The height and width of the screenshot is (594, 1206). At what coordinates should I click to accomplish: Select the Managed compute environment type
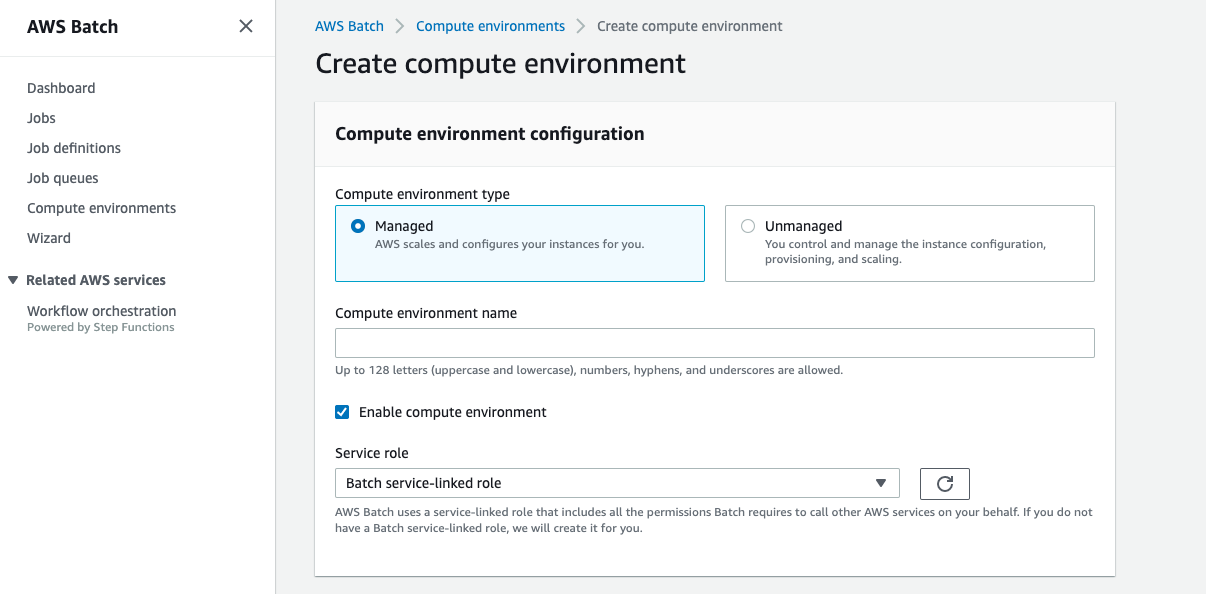(520, 243)
